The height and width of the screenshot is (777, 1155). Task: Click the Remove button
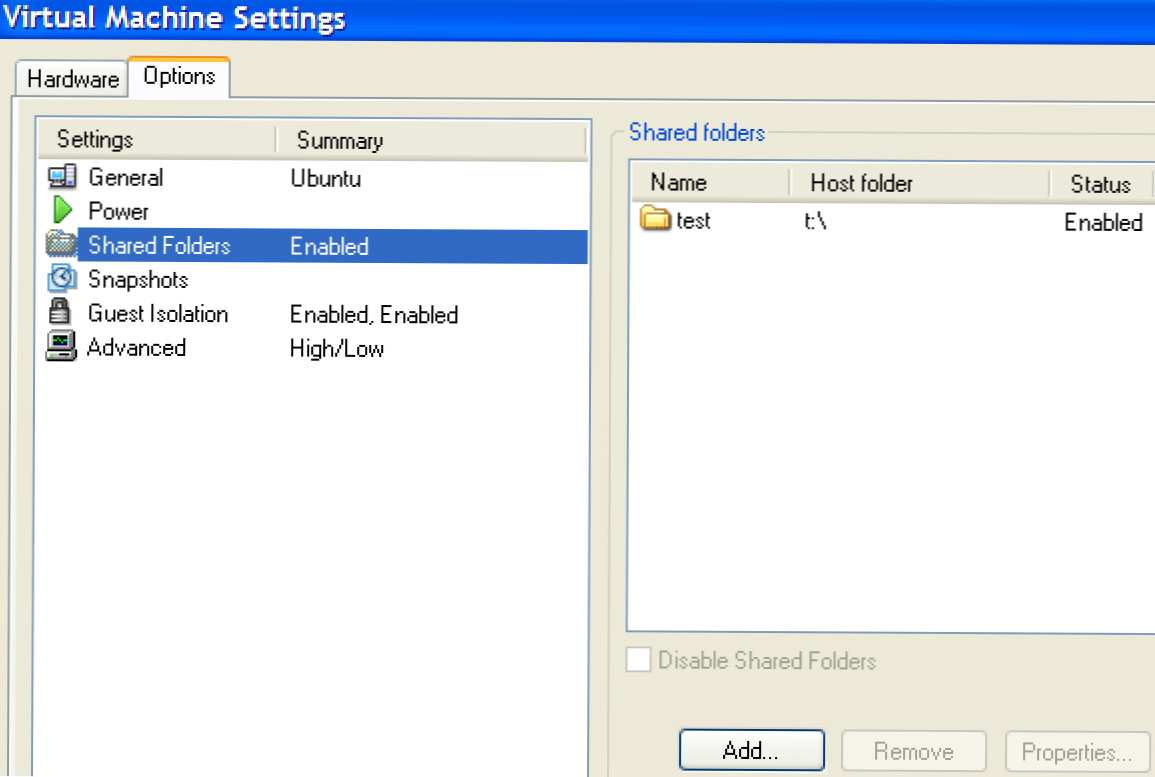coord(913,751)
